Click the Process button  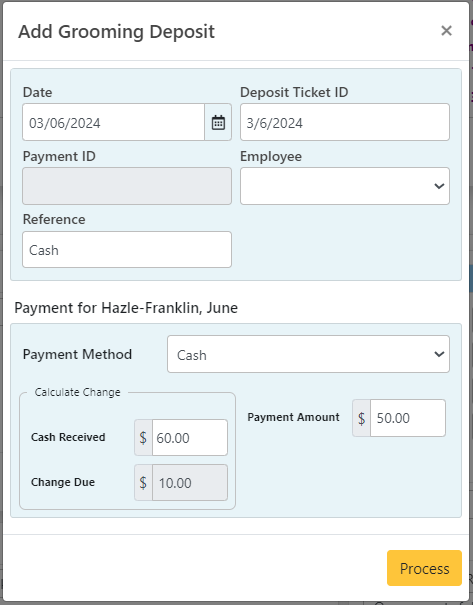[x=424, y=568]
